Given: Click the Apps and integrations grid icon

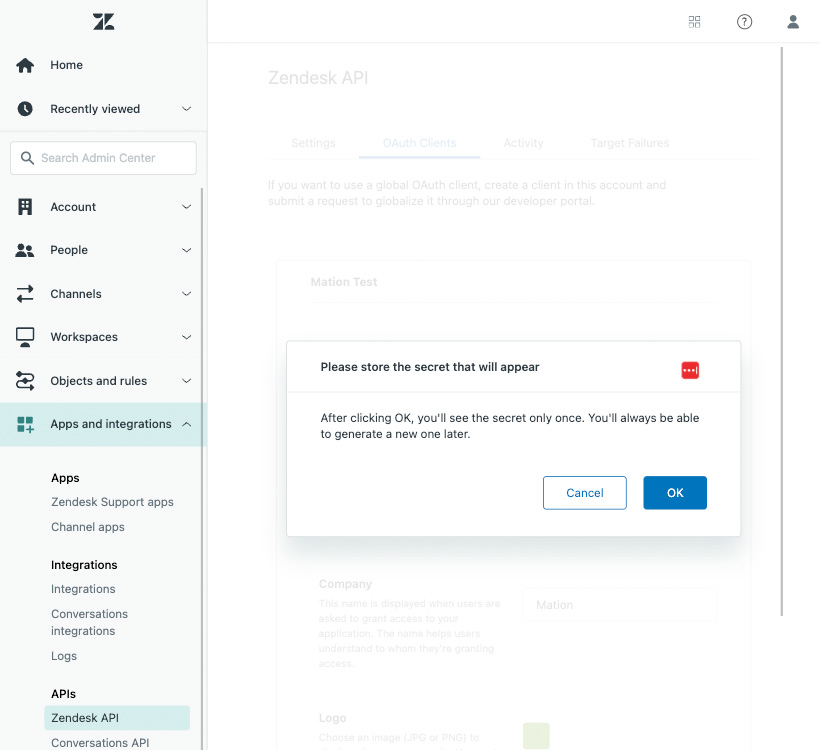Looking at the screenshot, I should pos(25,424).
